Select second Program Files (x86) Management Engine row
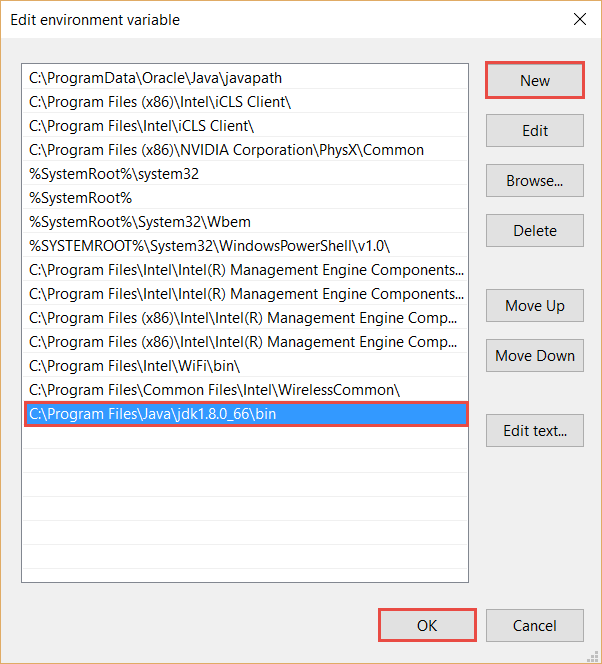Viewport: 602px width, 664px height. tap(245, 342)
